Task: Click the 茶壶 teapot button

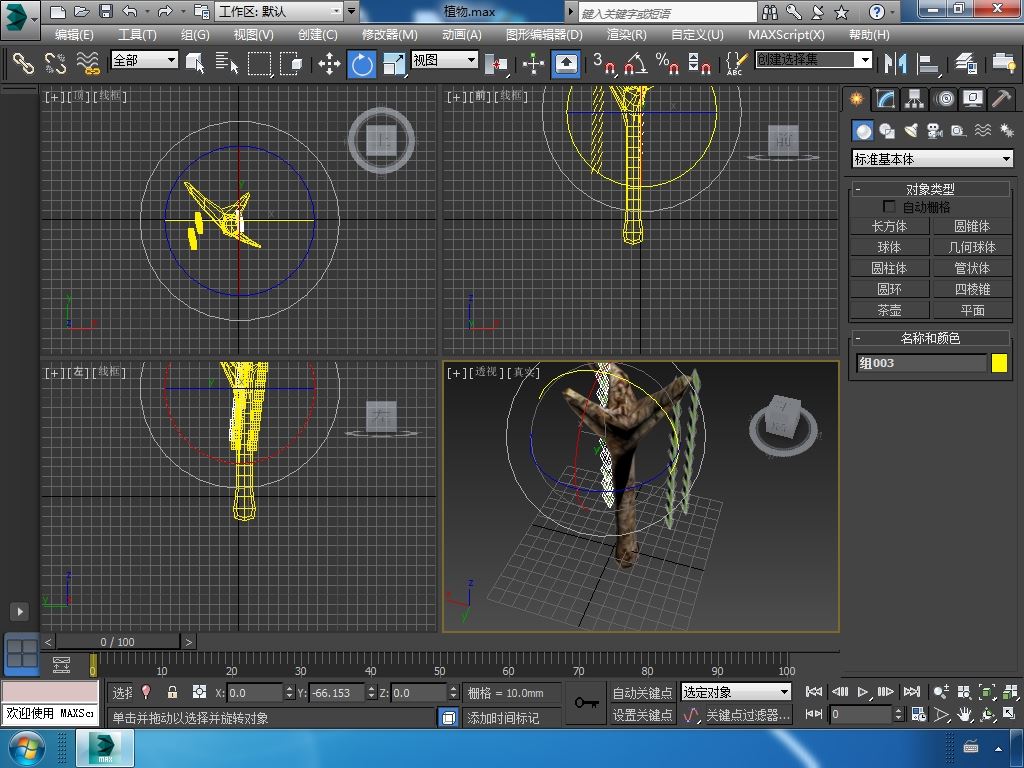Action: (x=889, y=310)
